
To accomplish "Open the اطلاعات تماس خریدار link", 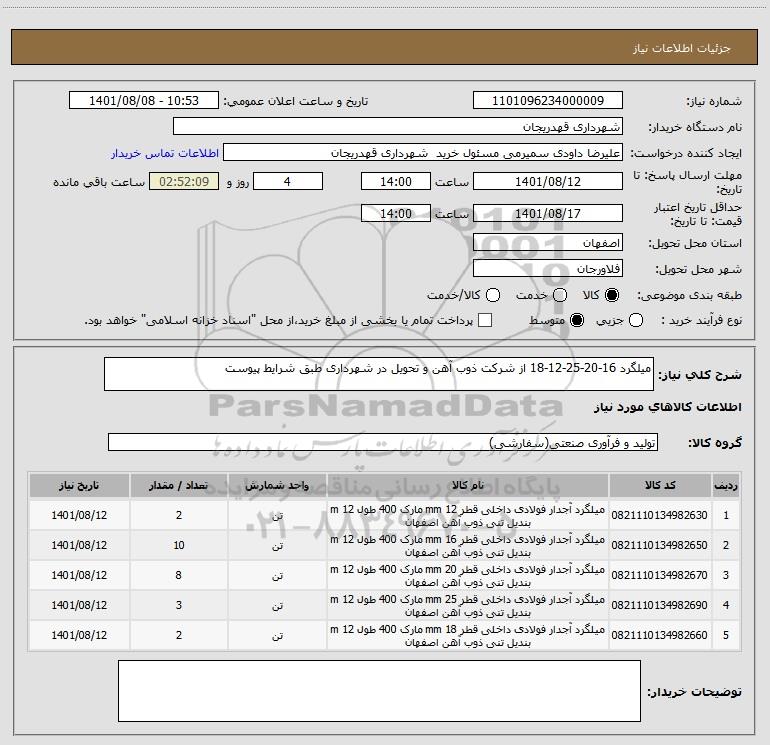I will pos(165,153).
